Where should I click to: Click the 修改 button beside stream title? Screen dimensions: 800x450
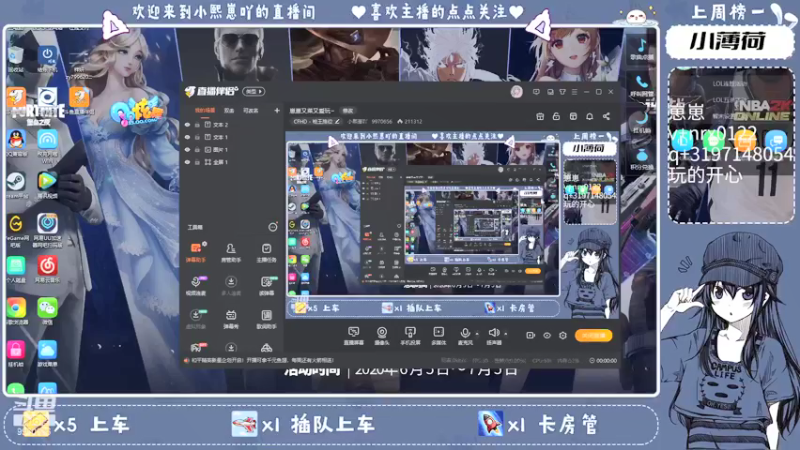348,110
